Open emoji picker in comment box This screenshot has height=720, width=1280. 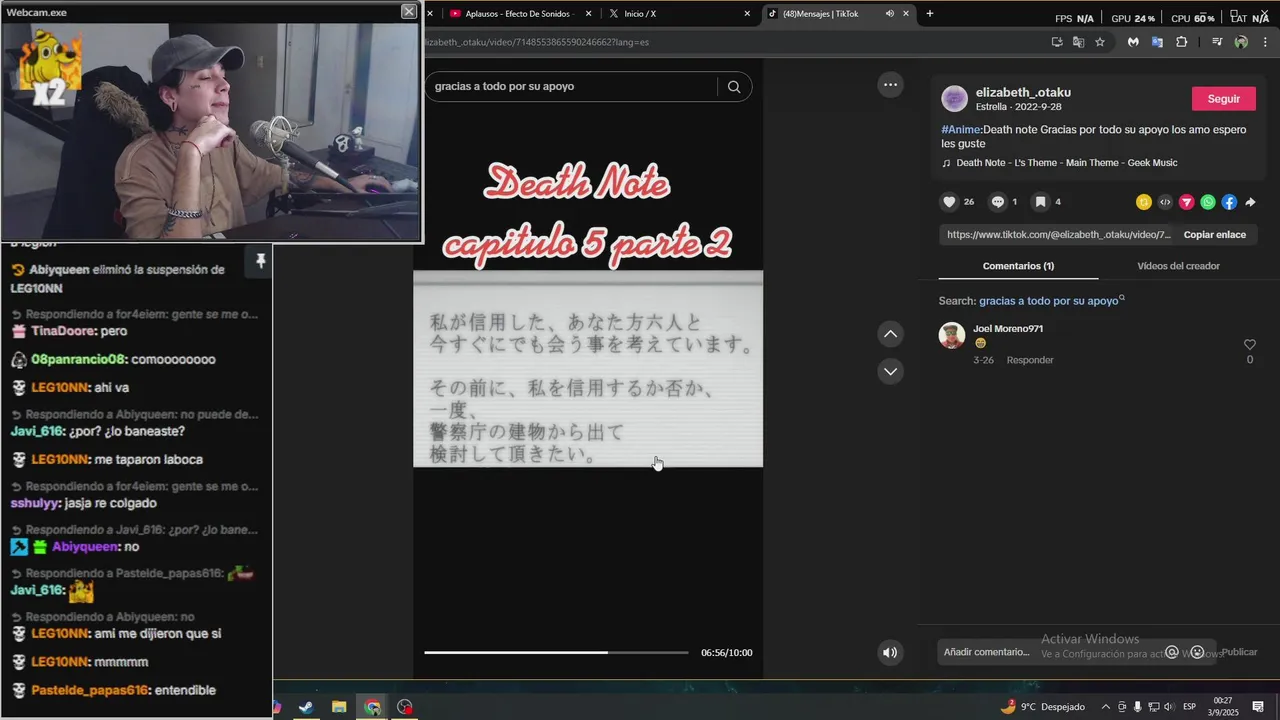[x=1197, y=652]
